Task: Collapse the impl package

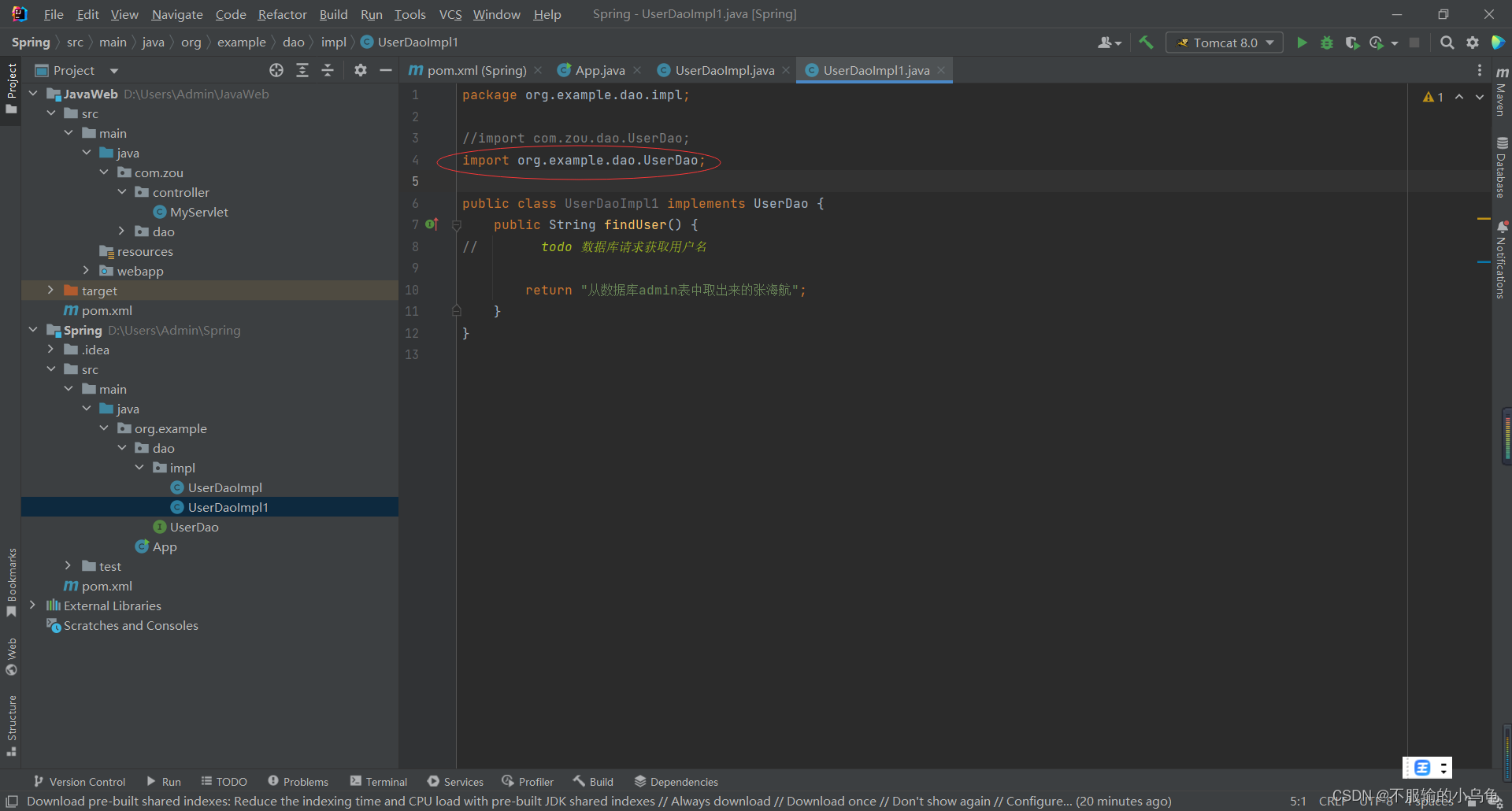Action: [139, 468]
